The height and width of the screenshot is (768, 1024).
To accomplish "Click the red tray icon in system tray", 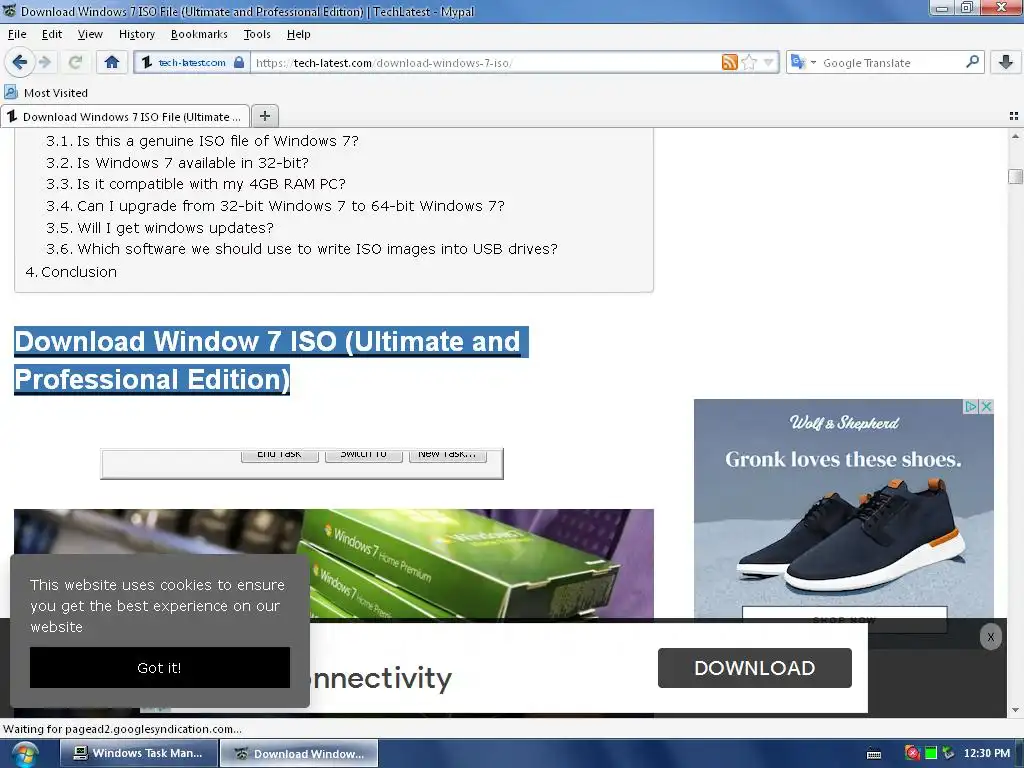I will coord(912,753).
